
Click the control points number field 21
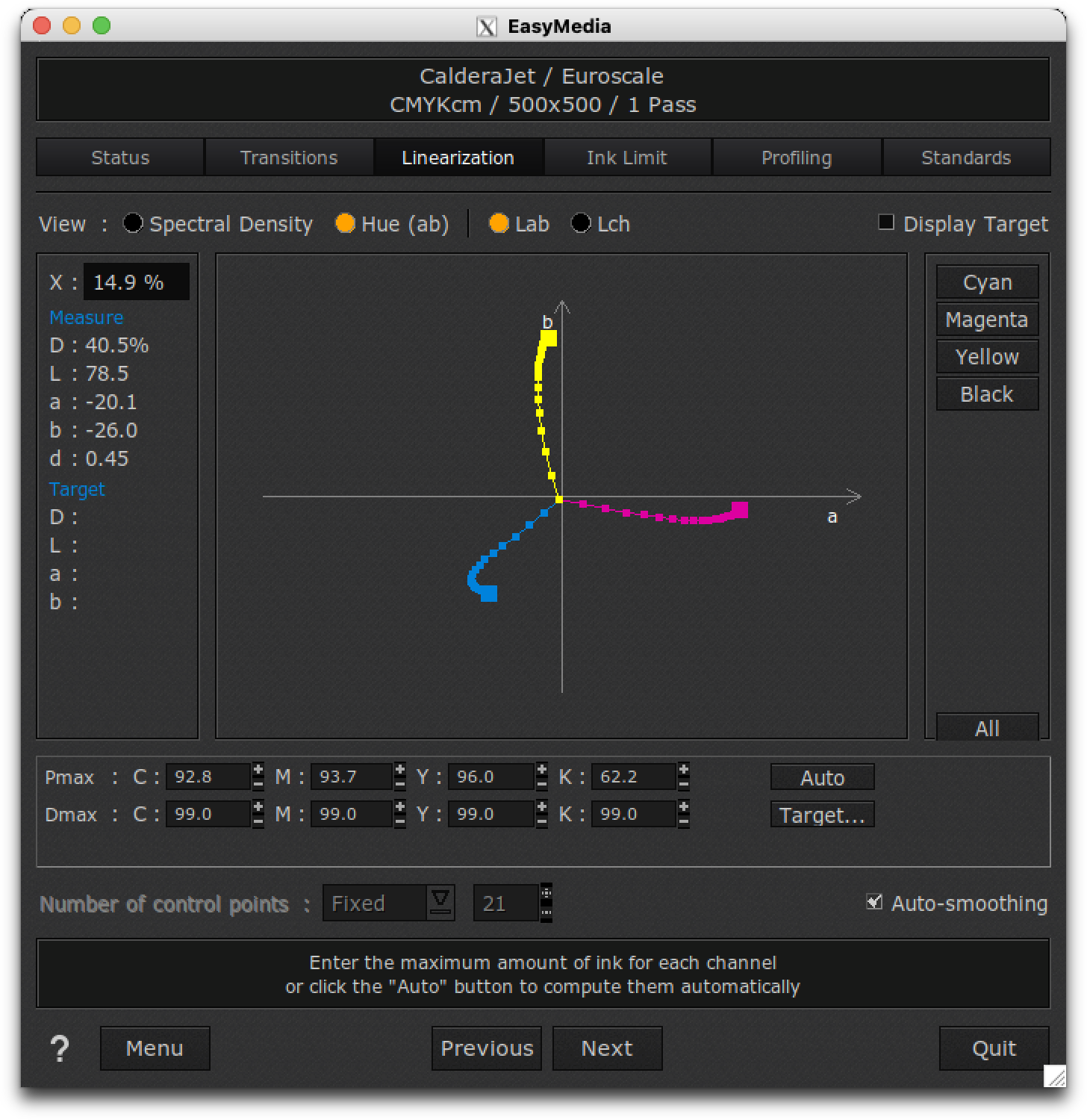pyautogui.click(x=506, y=903)
